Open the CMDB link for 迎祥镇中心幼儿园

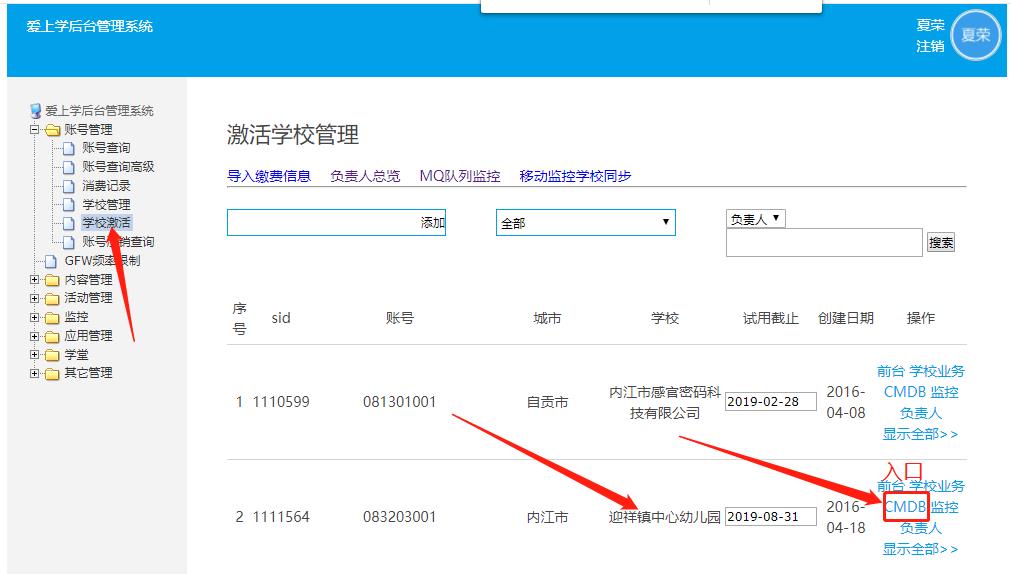tap(905, 507)
